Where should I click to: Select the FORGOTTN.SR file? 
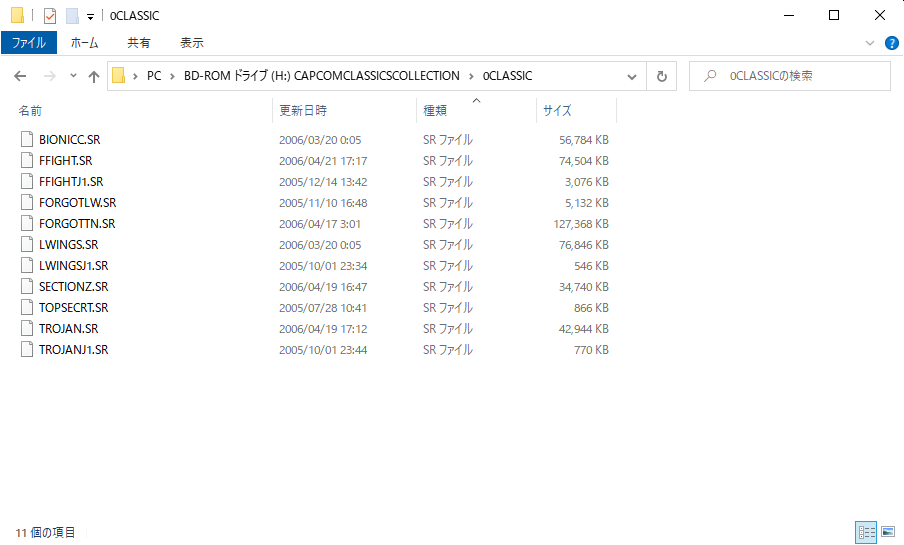77,224
